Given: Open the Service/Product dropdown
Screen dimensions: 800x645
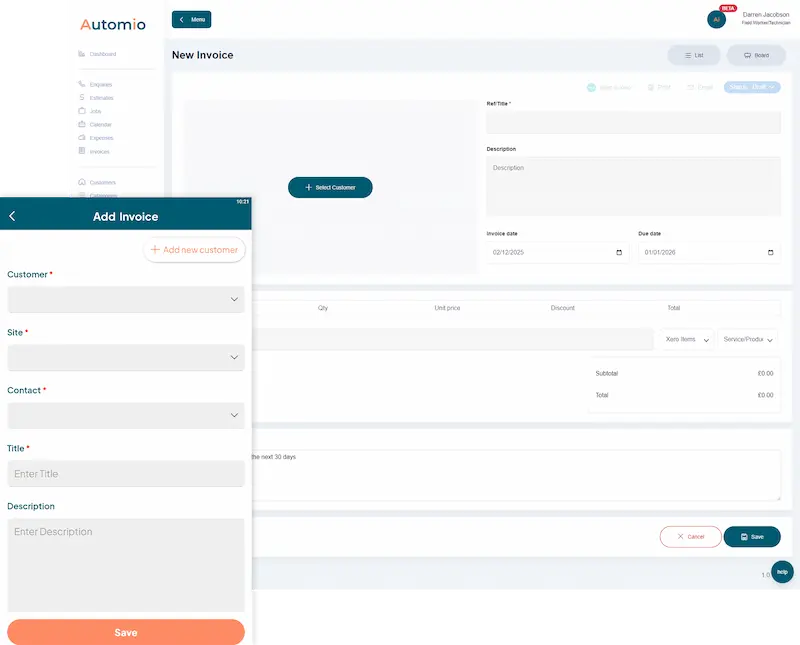Looking at the screenshot, I should coord(747,339).
